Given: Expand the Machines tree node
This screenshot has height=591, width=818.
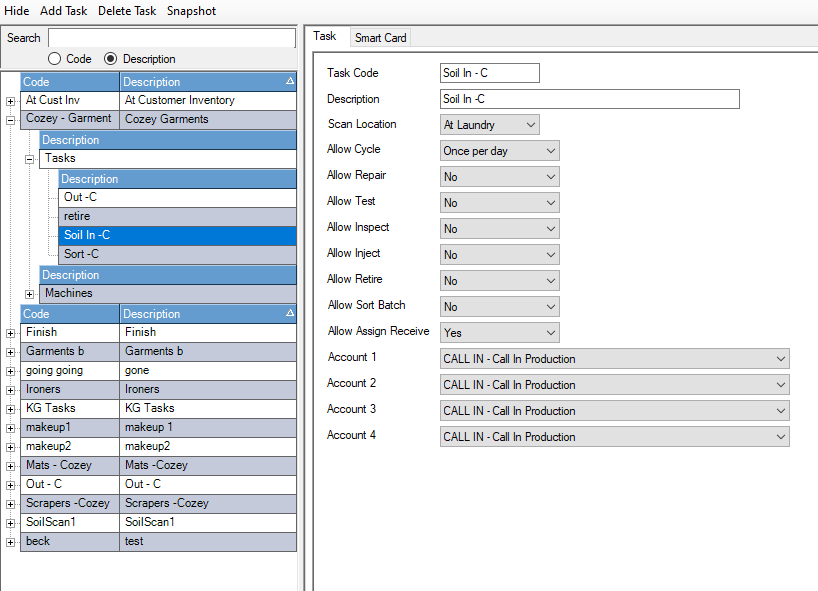Looking at the screenshot, I should (x=29, y=294).
